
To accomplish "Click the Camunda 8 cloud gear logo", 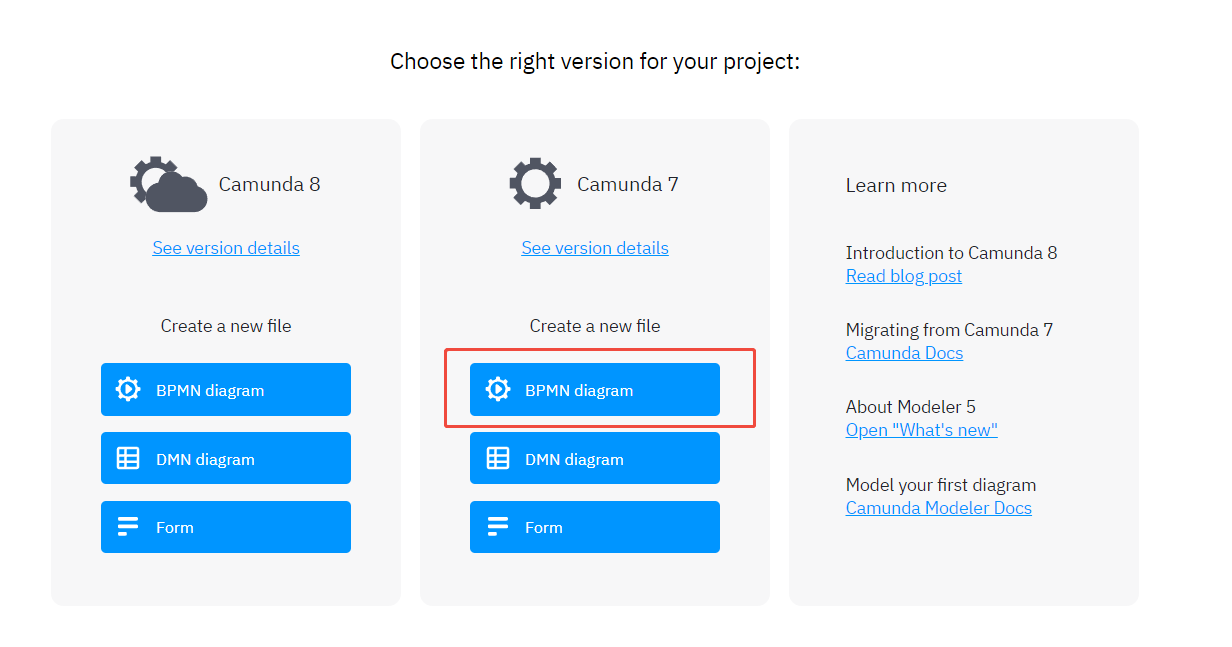I will click(x=169, y=184).
